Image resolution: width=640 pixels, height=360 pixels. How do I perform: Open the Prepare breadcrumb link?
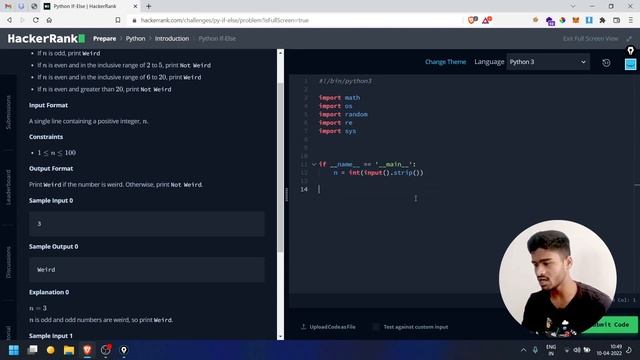pyautogui.click(x=104, y=39)
